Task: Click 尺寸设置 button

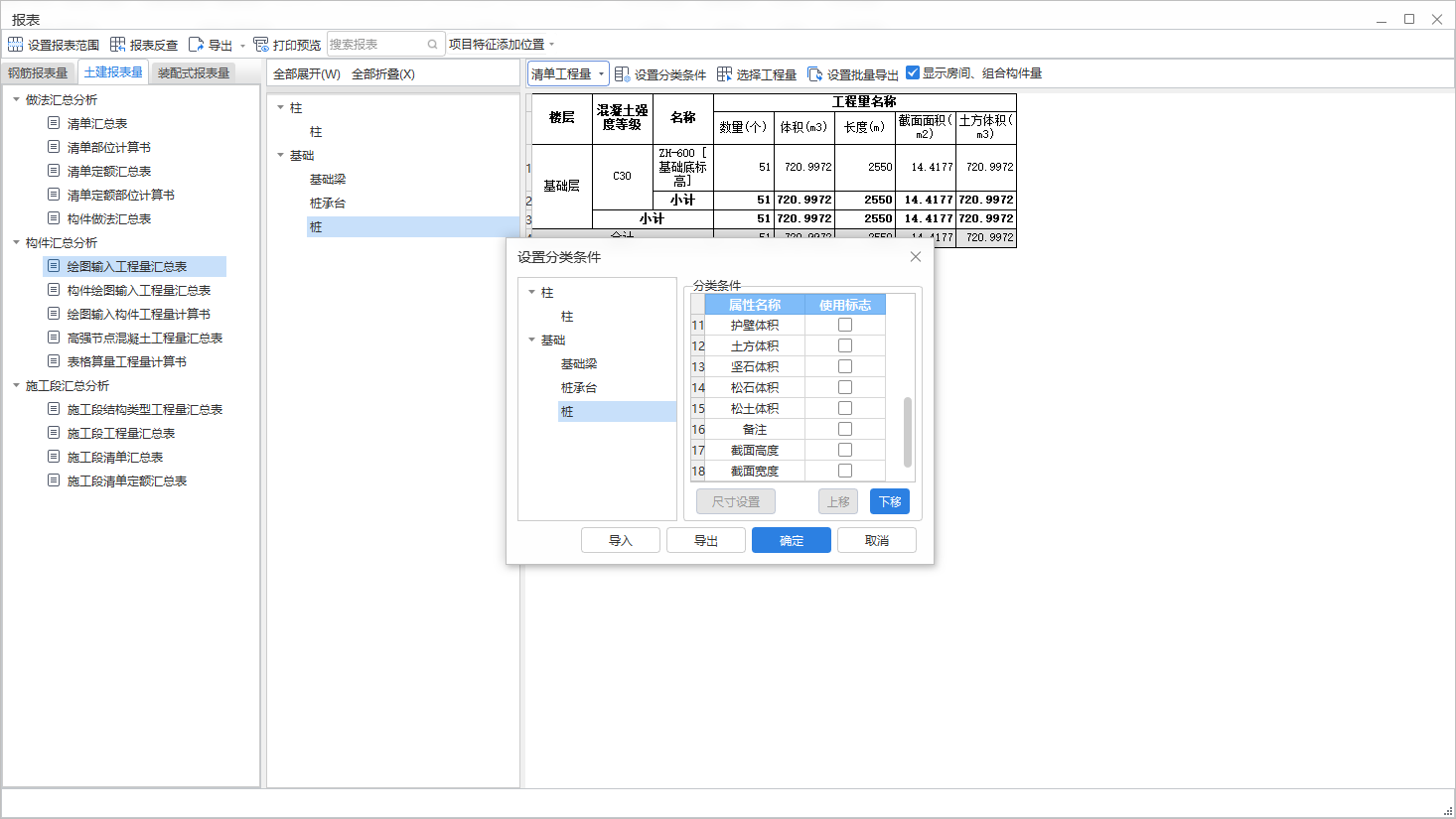Action: pyautogui.click(x=736, y=501)
